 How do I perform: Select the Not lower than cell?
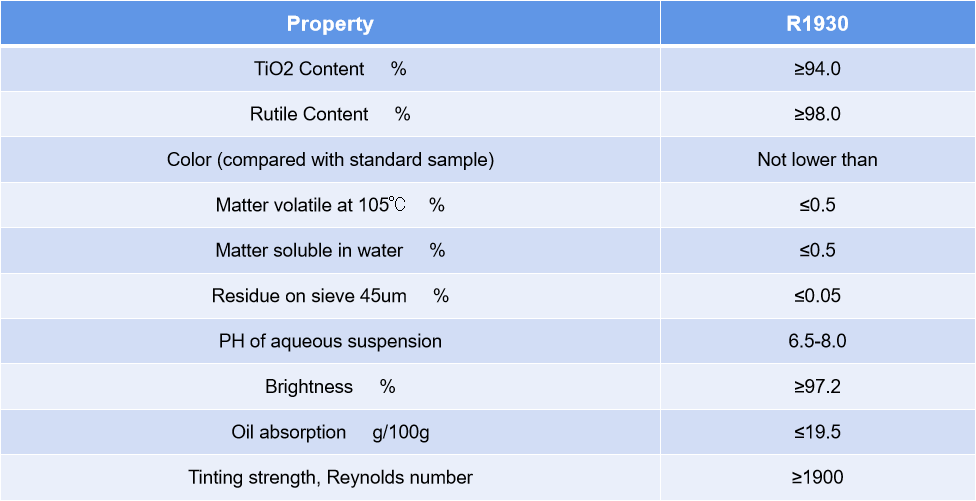tap(817, 160)
